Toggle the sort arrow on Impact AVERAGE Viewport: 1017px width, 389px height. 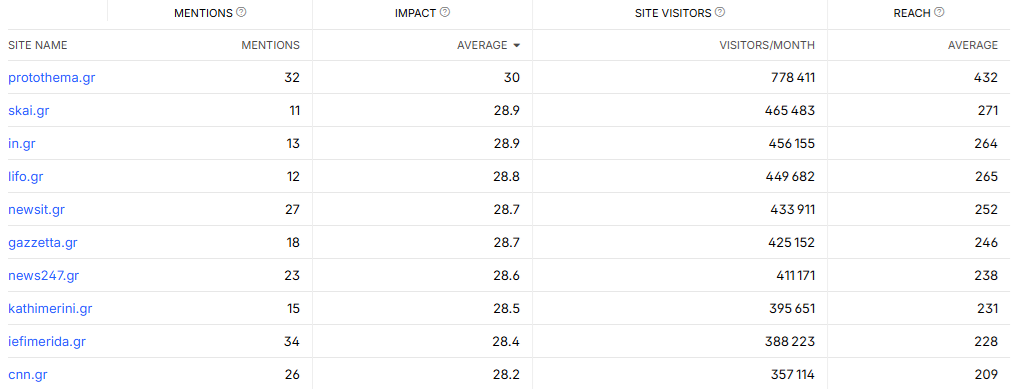click(517, 45)
